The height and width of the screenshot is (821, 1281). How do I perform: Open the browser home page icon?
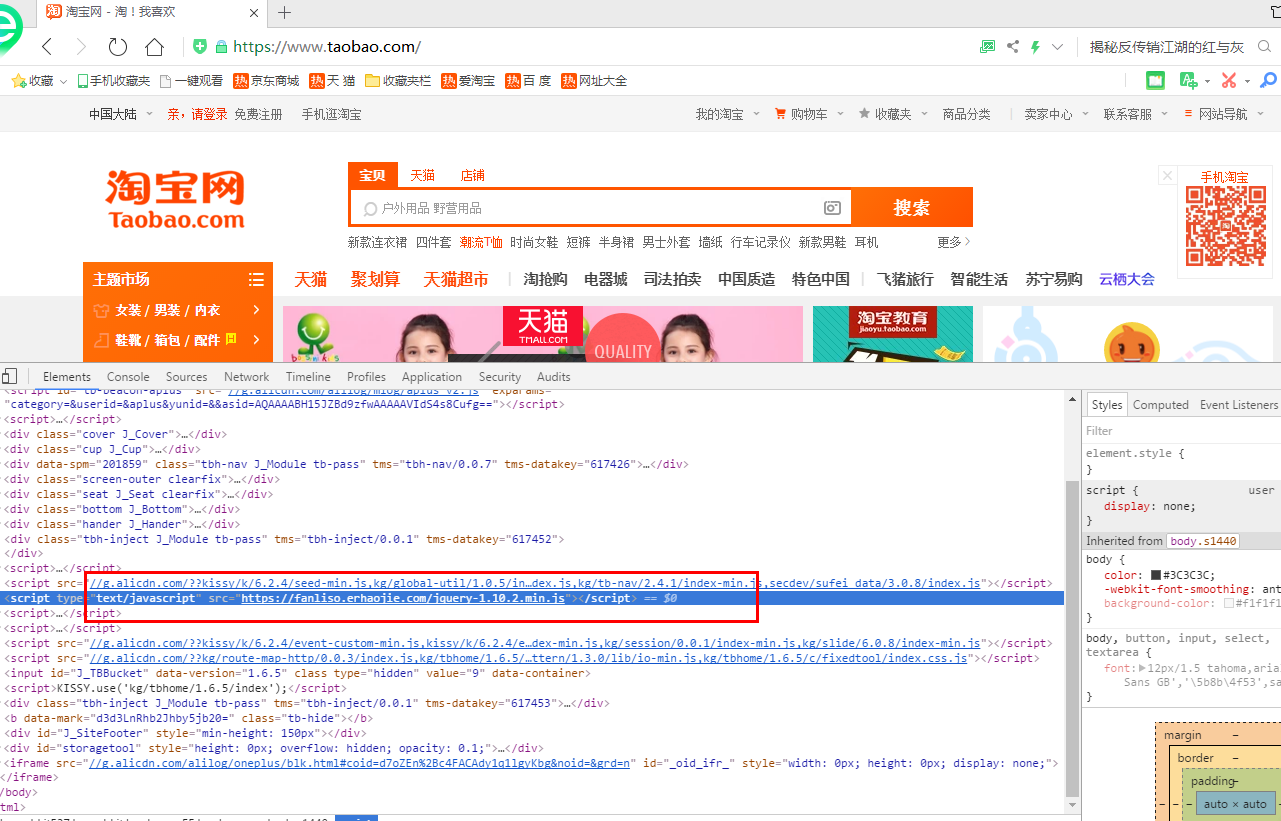(154, 47)
